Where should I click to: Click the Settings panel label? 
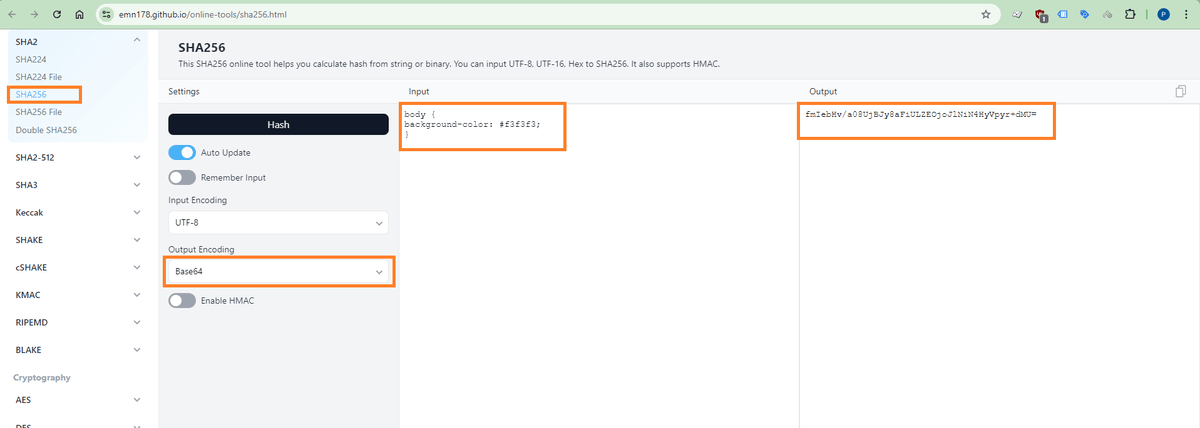184,91
